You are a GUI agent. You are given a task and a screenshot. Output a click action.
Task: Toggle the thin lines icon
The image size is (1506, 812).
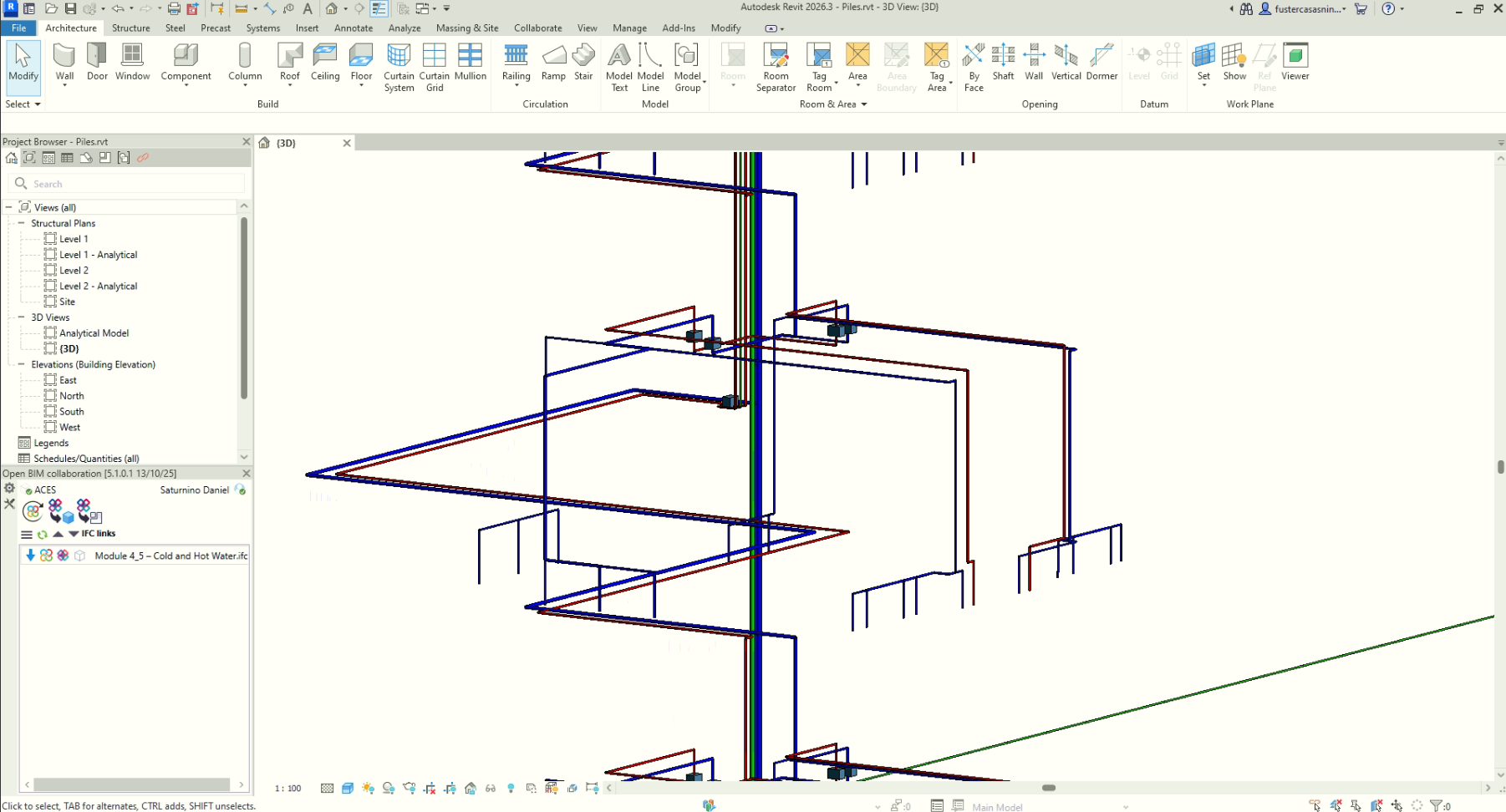[x=379, y=8]
